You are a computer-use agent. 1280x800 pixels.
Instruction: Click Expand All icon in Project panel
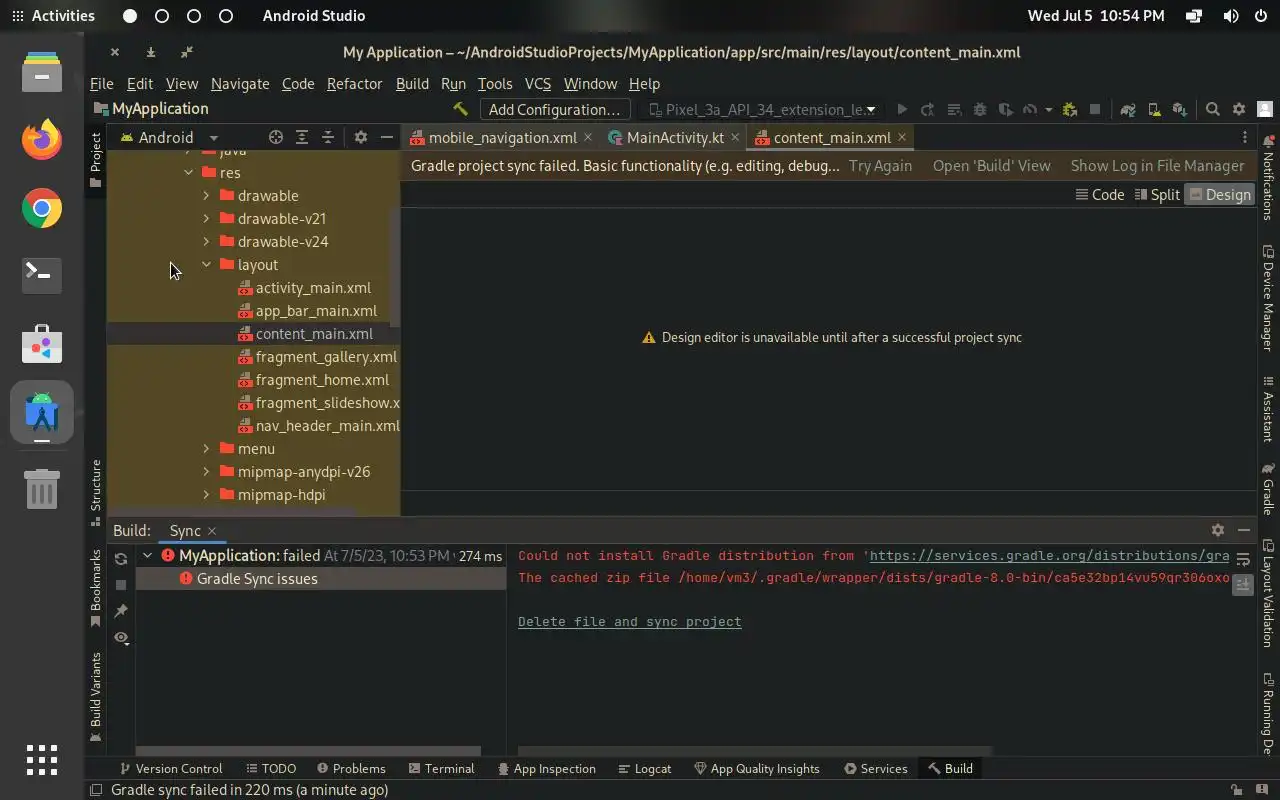(x=301, y=137)
